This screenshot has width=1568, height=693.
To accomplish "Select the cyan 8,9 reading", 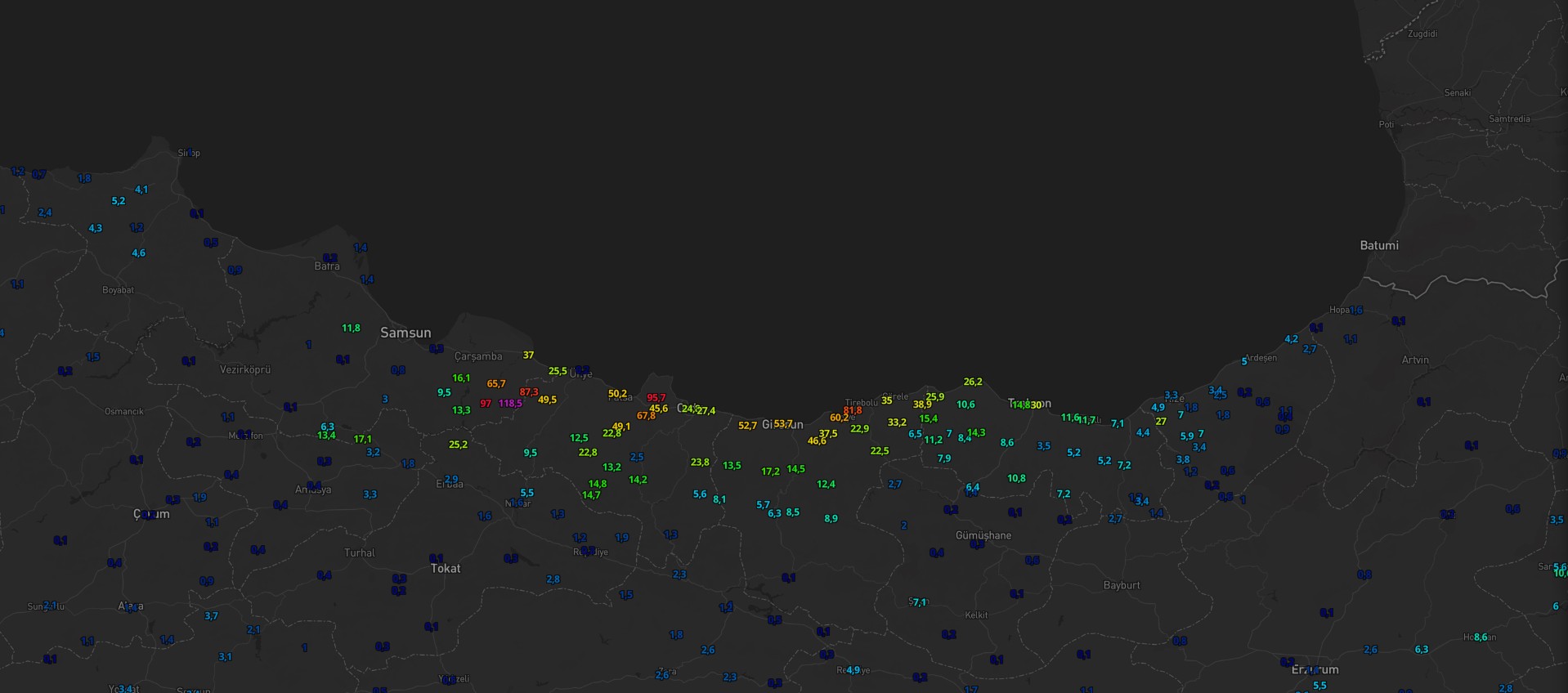I will (831, 519).
